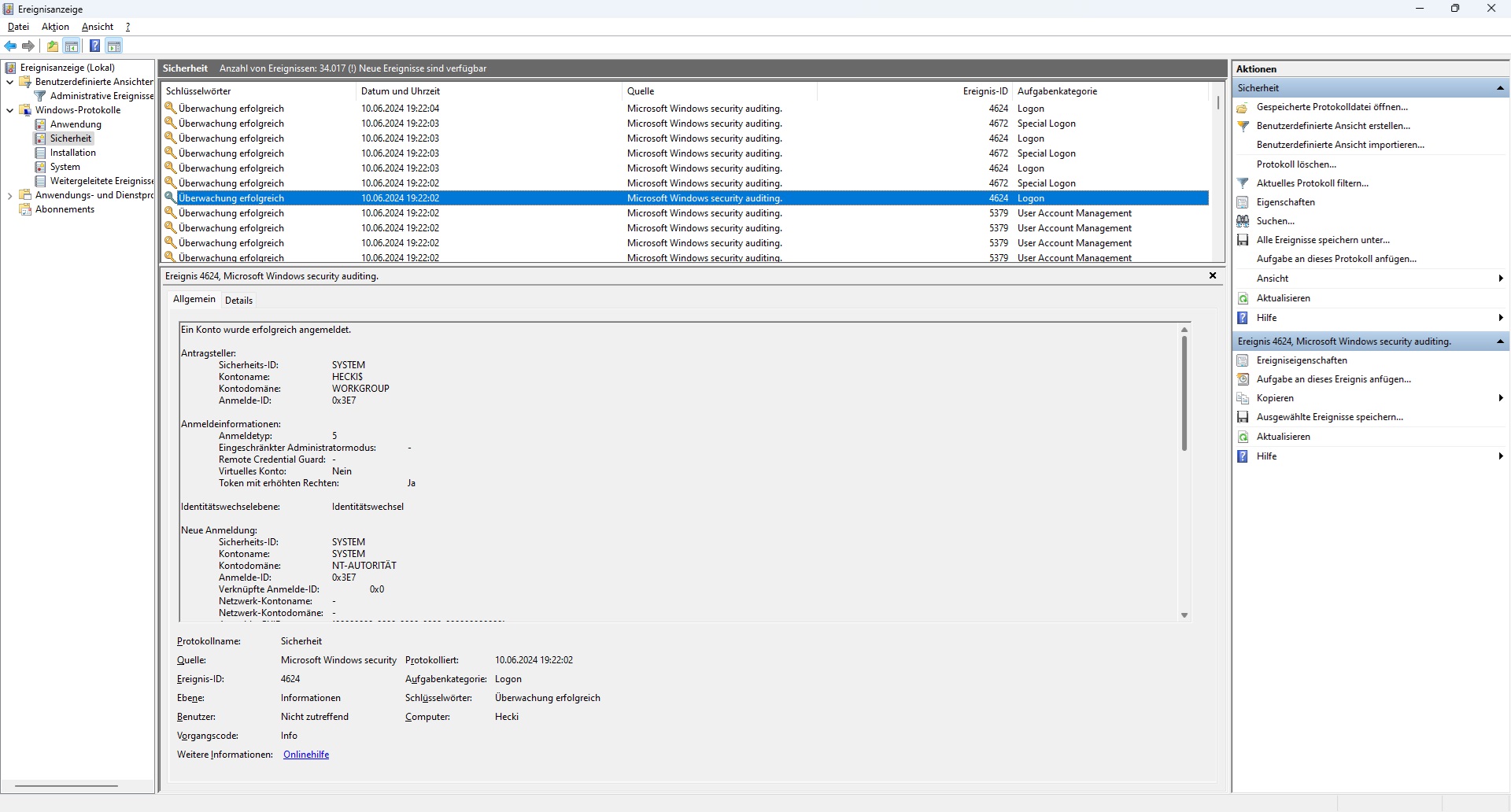Collapse the 'Benutzerdefinierte Ansichten' tree node
This screenshot has height=812, width=1511.
9,81
